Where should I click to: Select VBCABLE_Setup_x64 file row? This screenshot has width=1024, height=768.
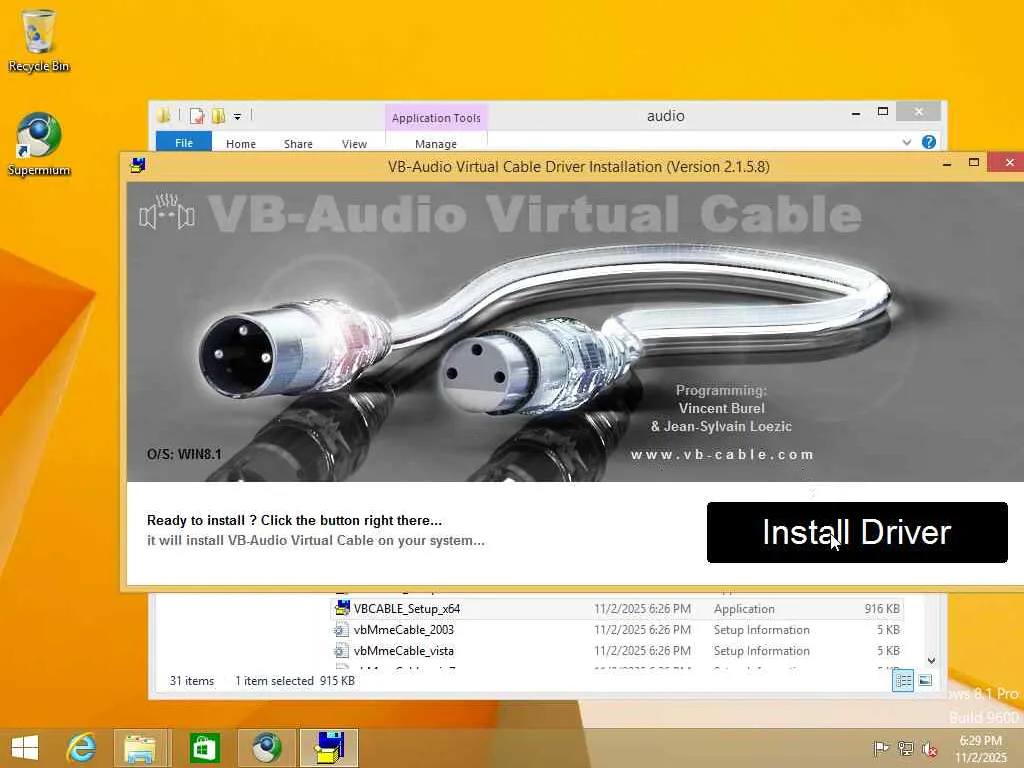(x=617, y=609)
